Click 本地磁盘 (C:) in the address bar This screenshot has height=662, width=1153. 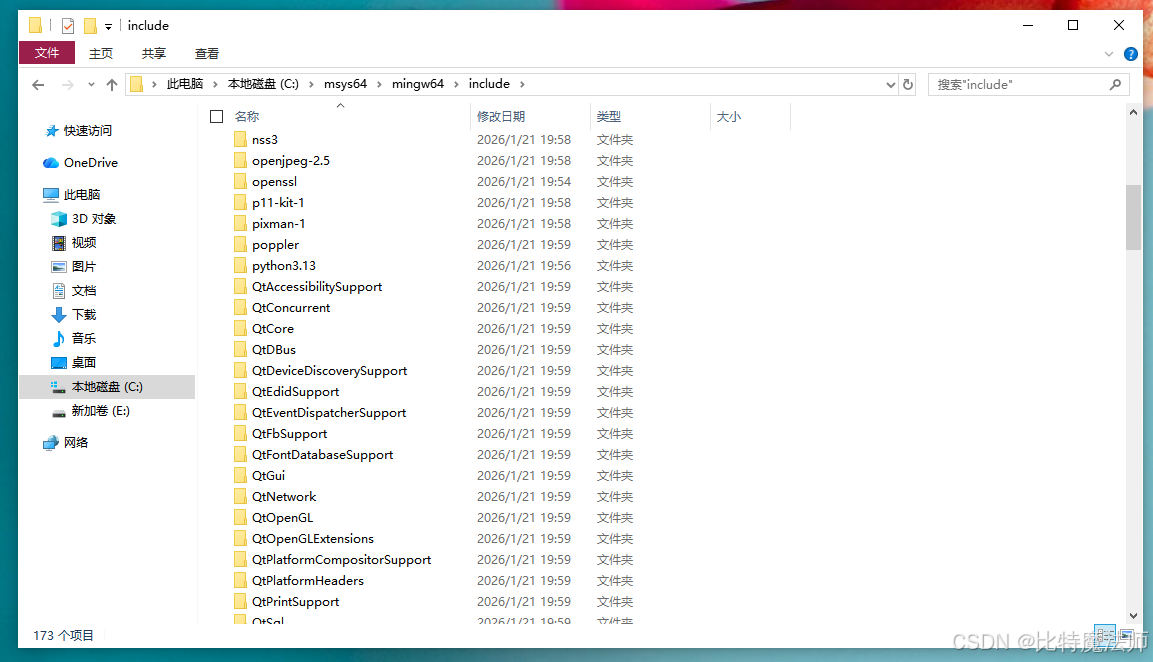pyautogui.click(x=263, y=84)
